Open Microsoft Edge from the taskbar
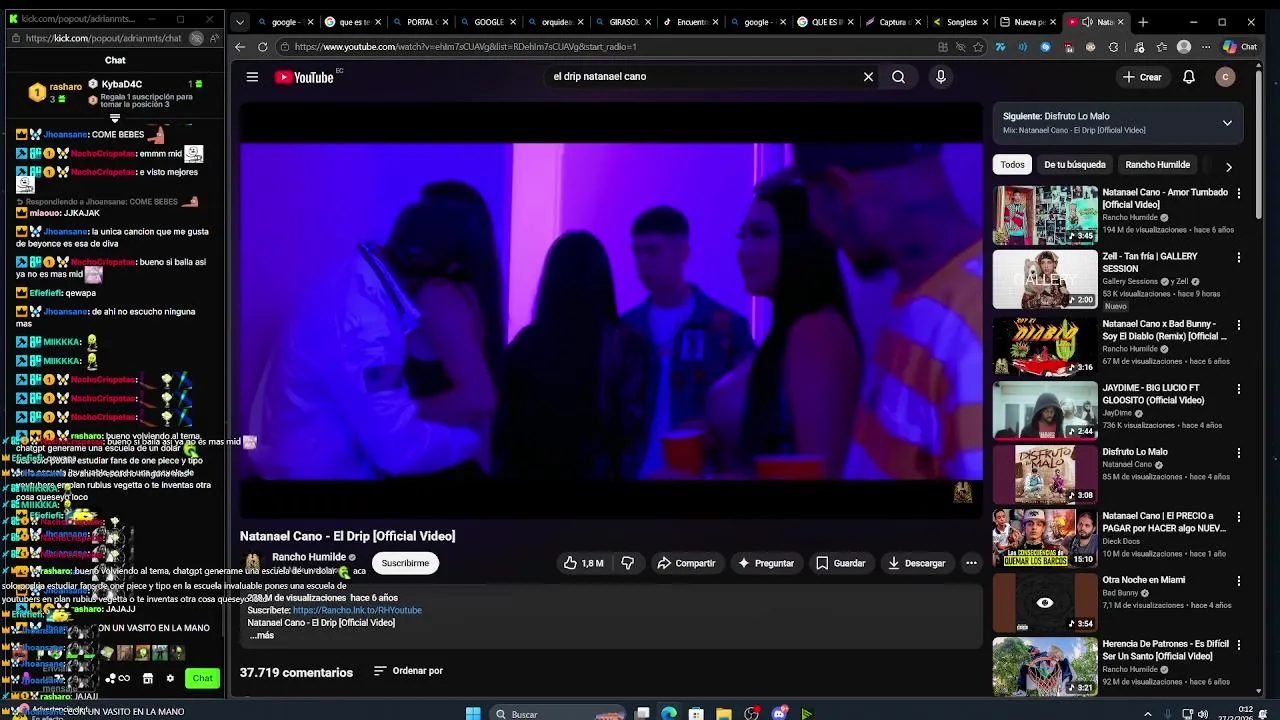1280x720 pixels. (x=669, y=713)
